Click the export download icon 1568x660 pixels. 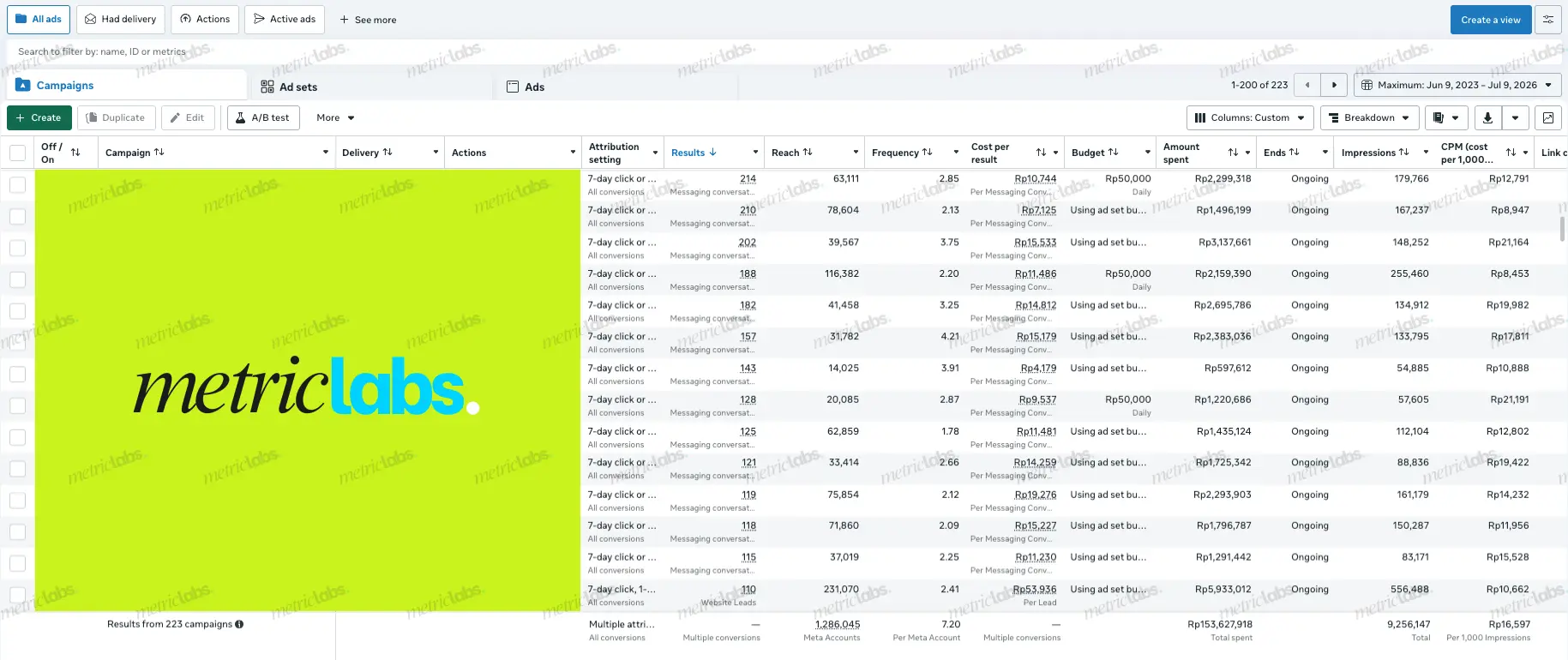pyautogui.click(x=1487, y=118)
